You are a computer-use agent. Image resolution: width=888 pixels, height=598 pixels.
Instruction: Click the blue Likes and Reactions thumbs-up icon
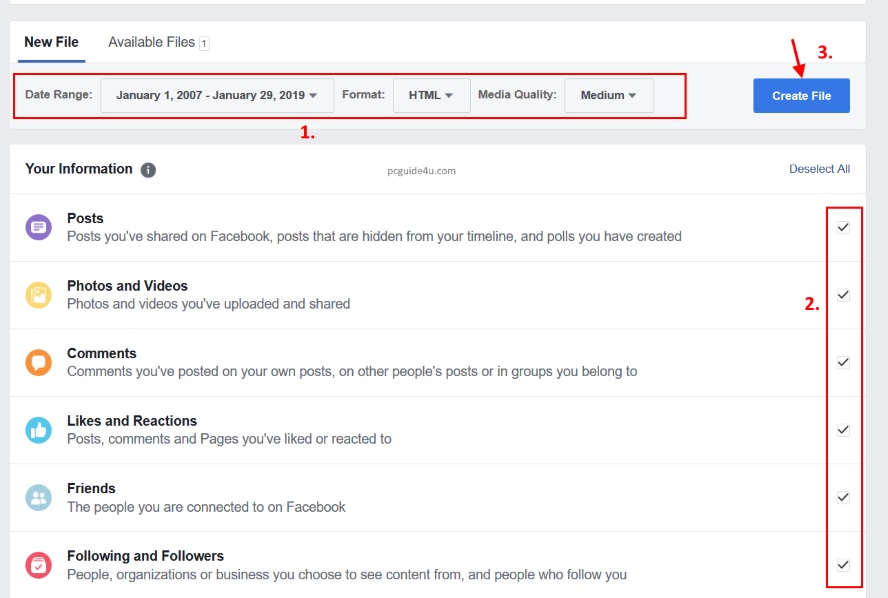tap(38, 430)
